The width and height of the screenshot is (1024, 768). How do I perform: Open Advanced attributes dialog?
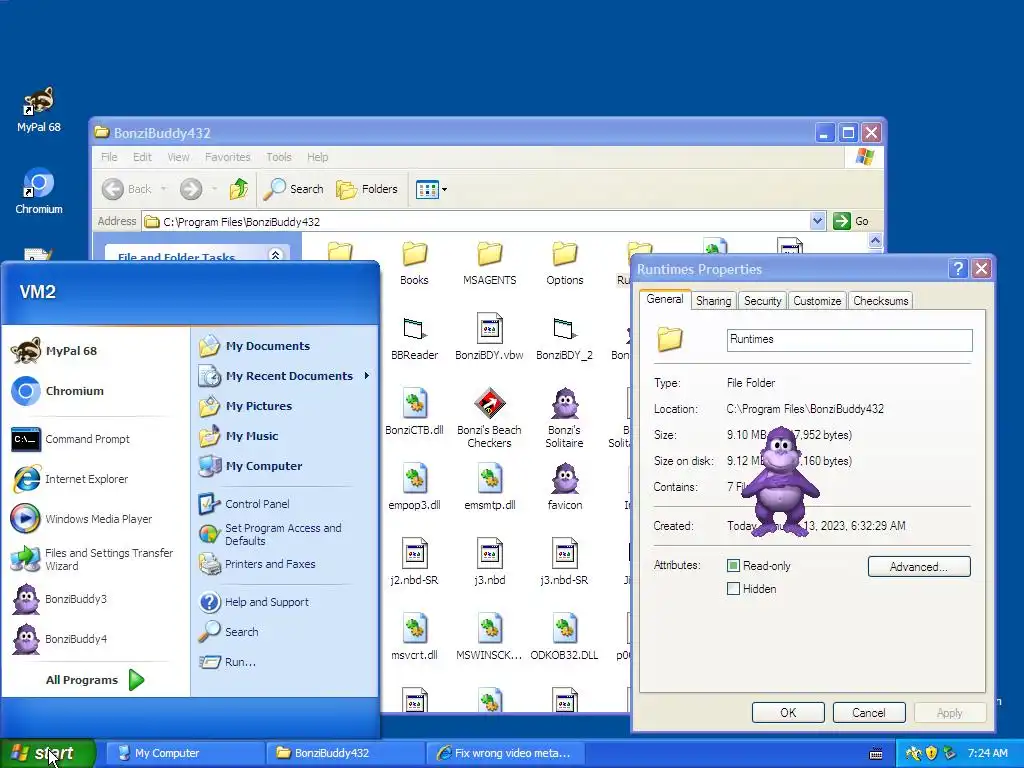pyautogui.click(x=919, y=566)
